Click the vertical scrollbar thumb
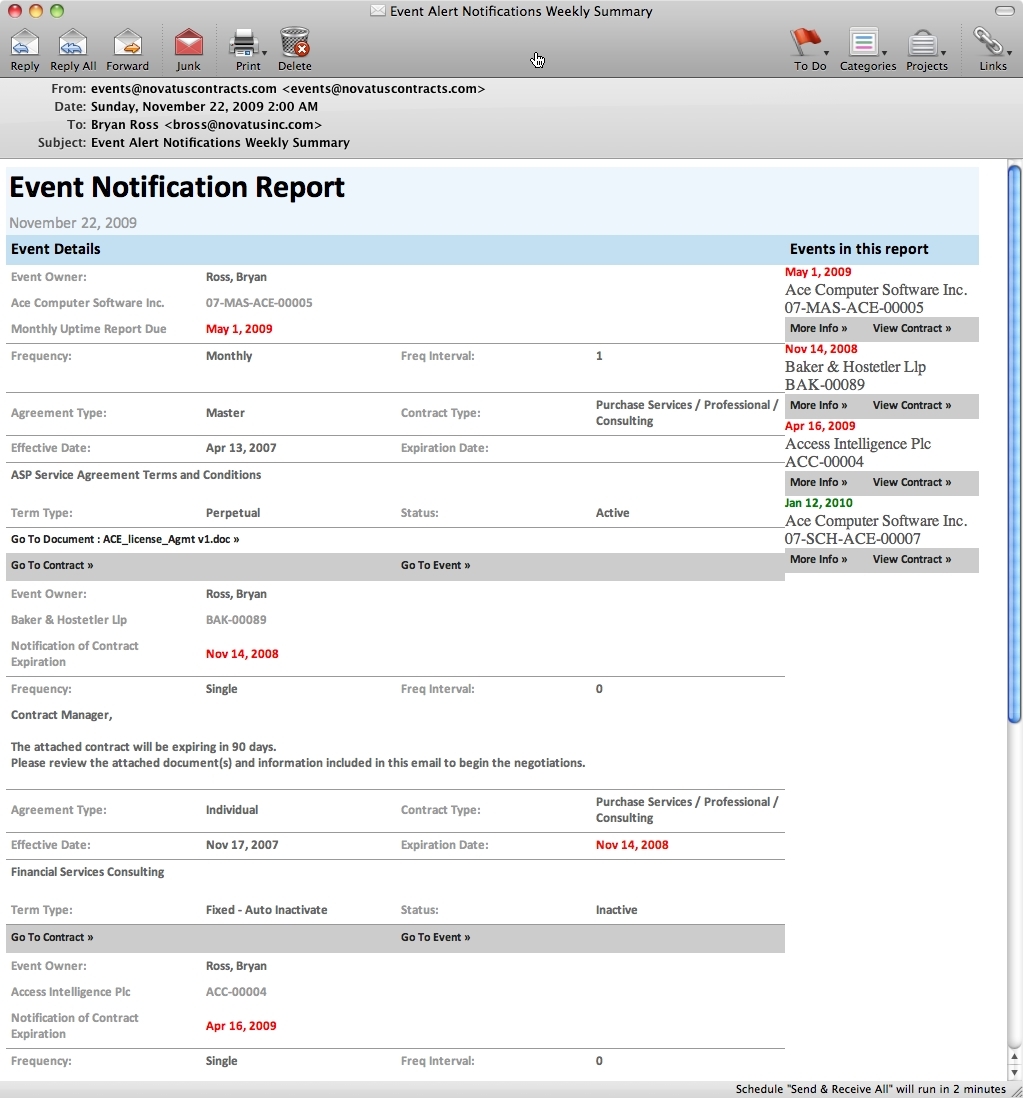 [x=1014, y=443]
